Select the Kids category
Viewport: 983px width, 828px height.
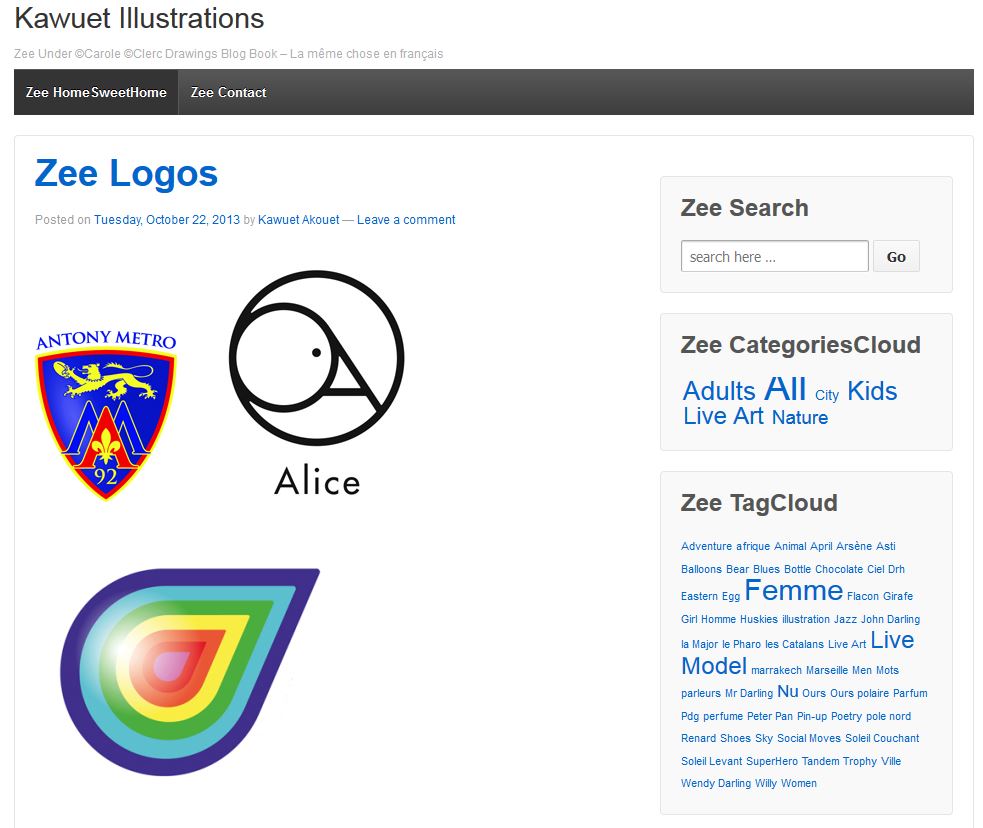point(872,391)
